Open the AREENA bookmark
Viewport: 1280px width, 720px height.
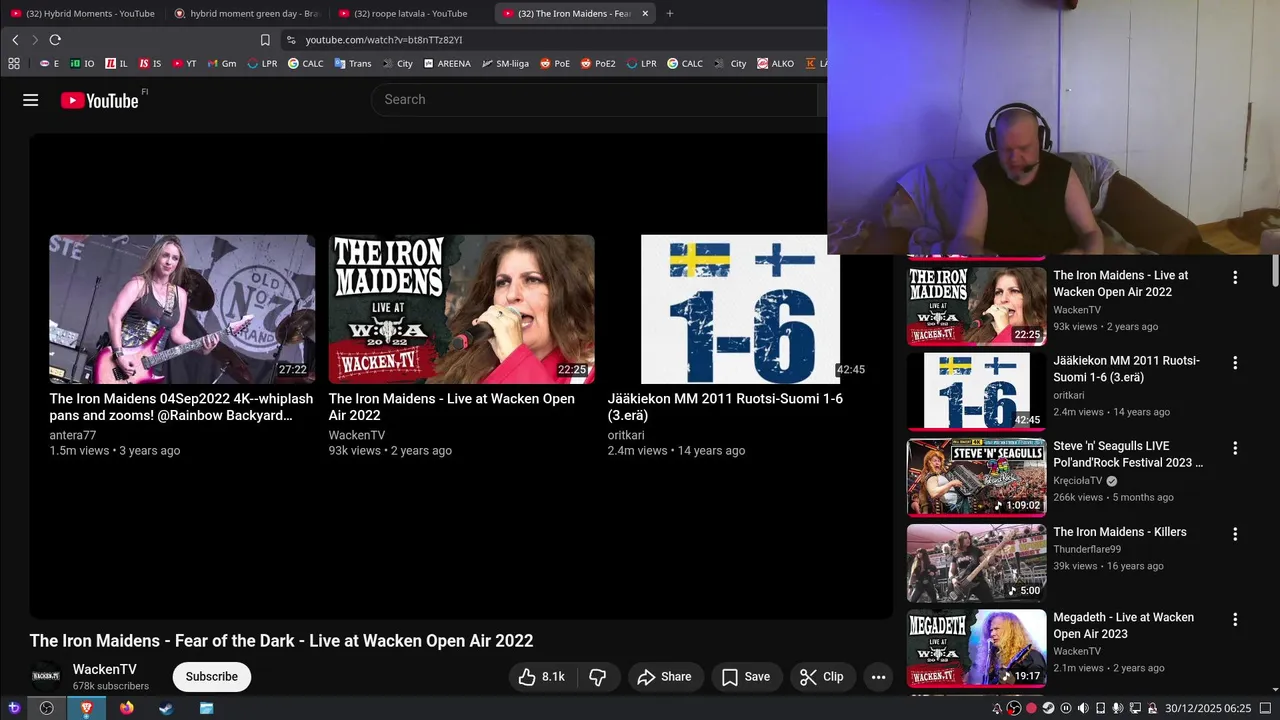[447, 63]
